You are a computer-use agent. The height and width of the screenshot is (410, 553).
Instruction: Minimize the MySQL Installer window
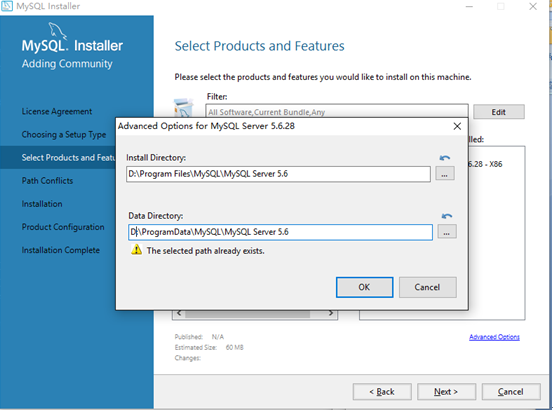click(x=469, y=7)
